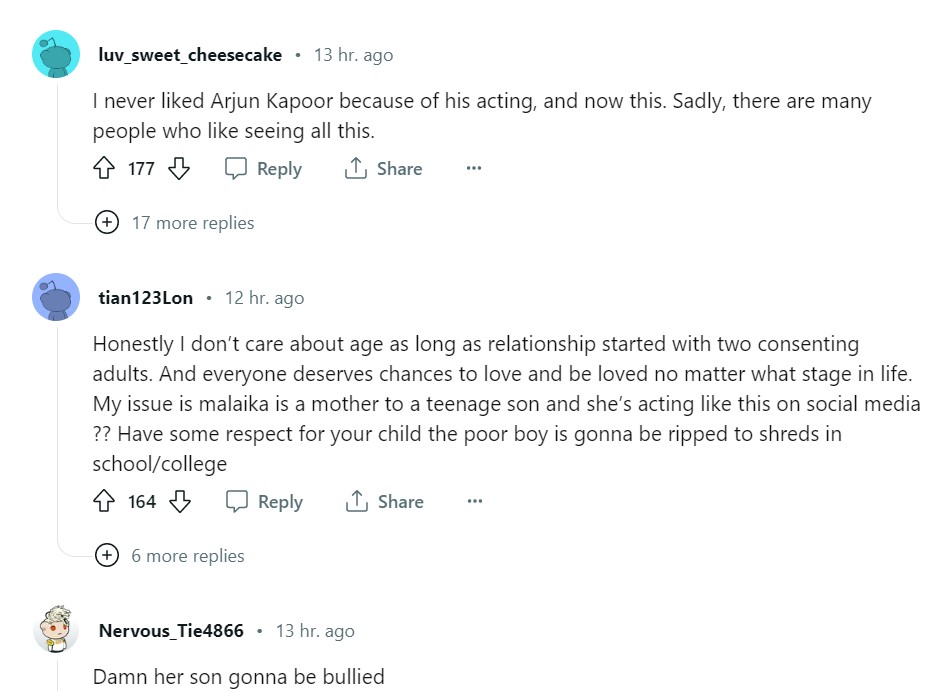Click tian123Lon's avatar icon
The width and height of the screenshot is (940, 691).
point(56,297)
